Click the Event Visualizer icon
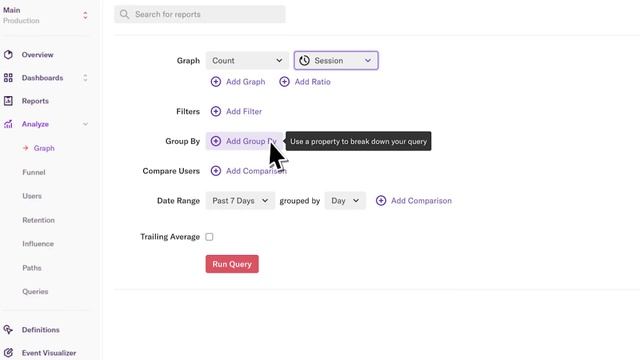Screen dimensions: 640x360 [8, 353]
